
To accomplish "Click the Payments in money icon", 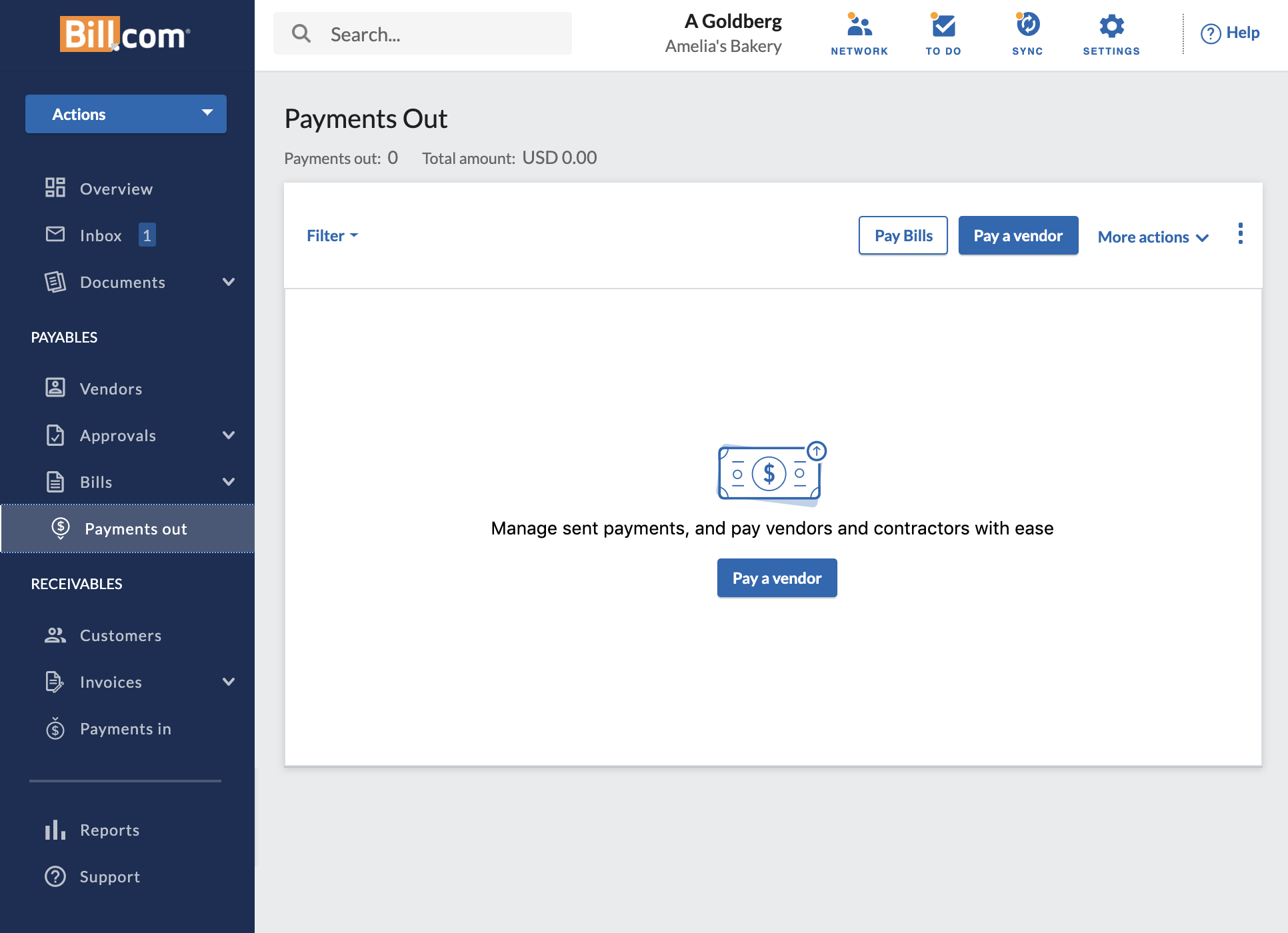I will tap(55, 728).
